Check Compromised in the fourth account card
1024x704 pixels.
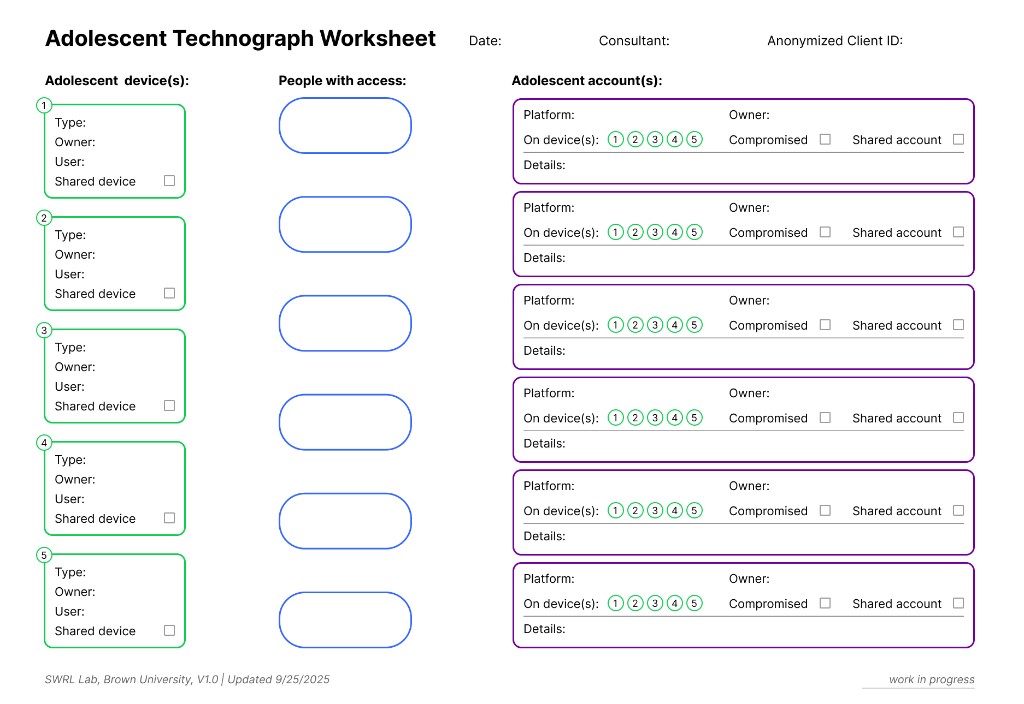[825, 417]
